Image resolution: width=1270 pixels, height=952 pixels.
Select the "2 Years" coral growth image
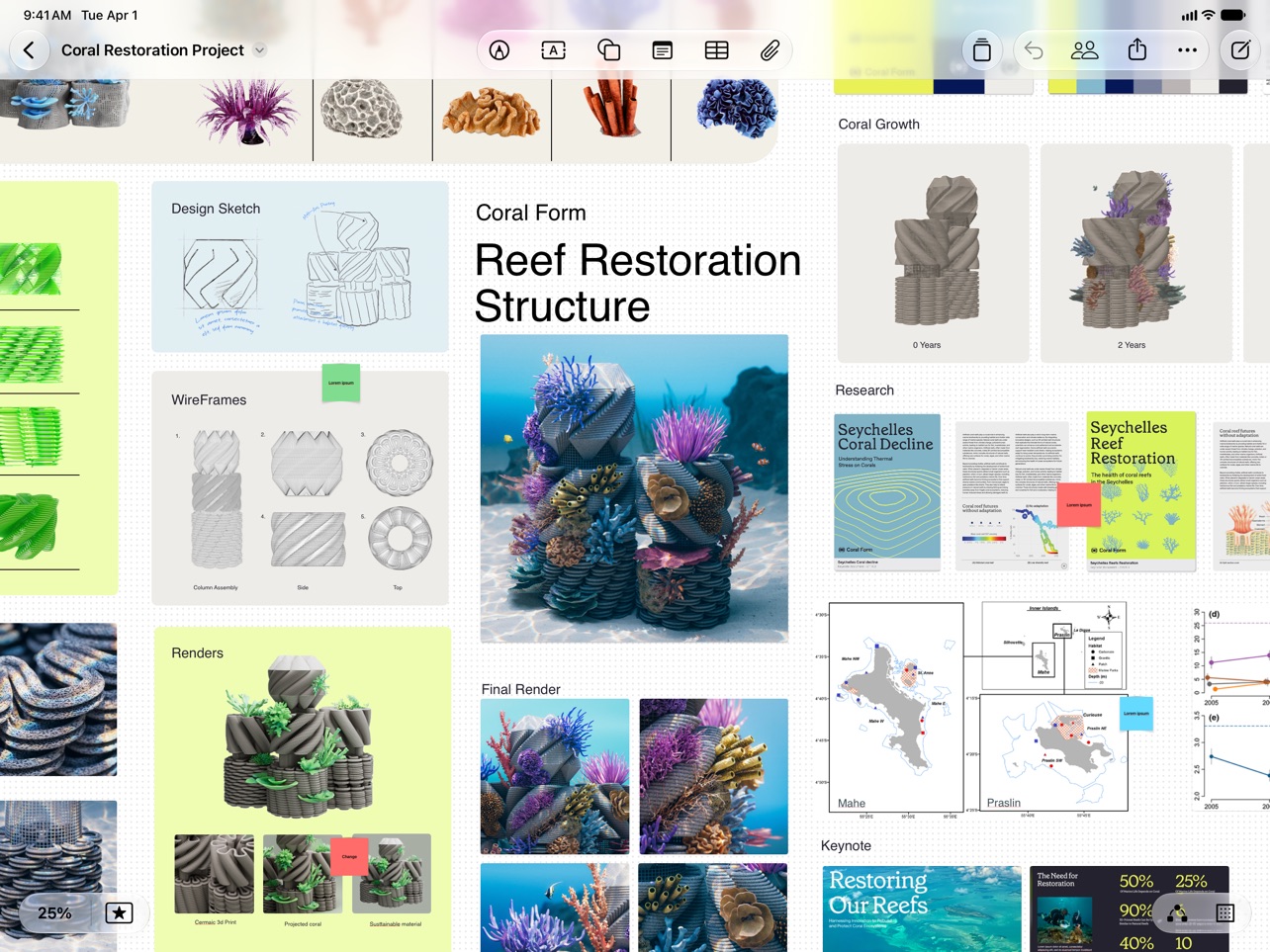tap(1136, 253)
